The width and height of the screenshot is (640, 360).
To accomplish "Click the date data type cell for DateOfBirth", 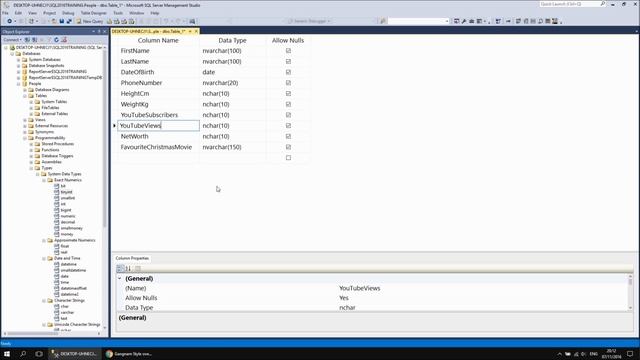I will (x=233, y=72).
